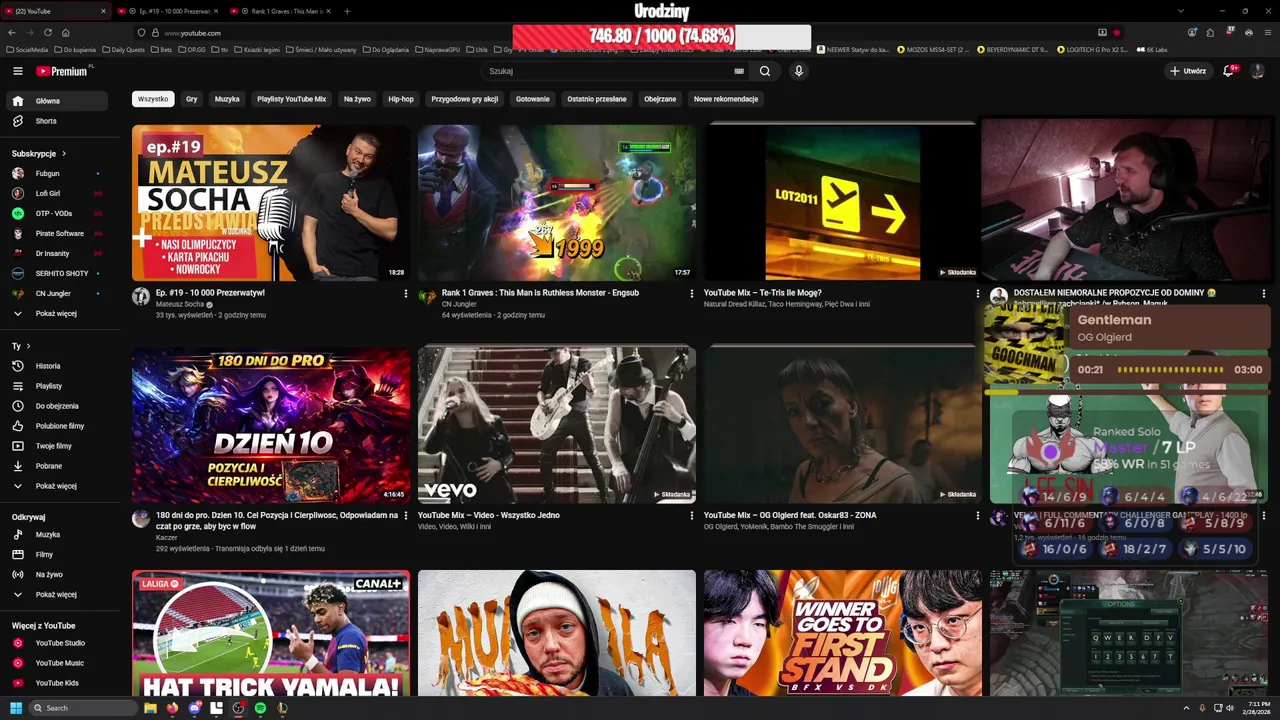Open the browser list all tabs dropdown
The height and width of the screenshot is (720, 1280).
1180,11
